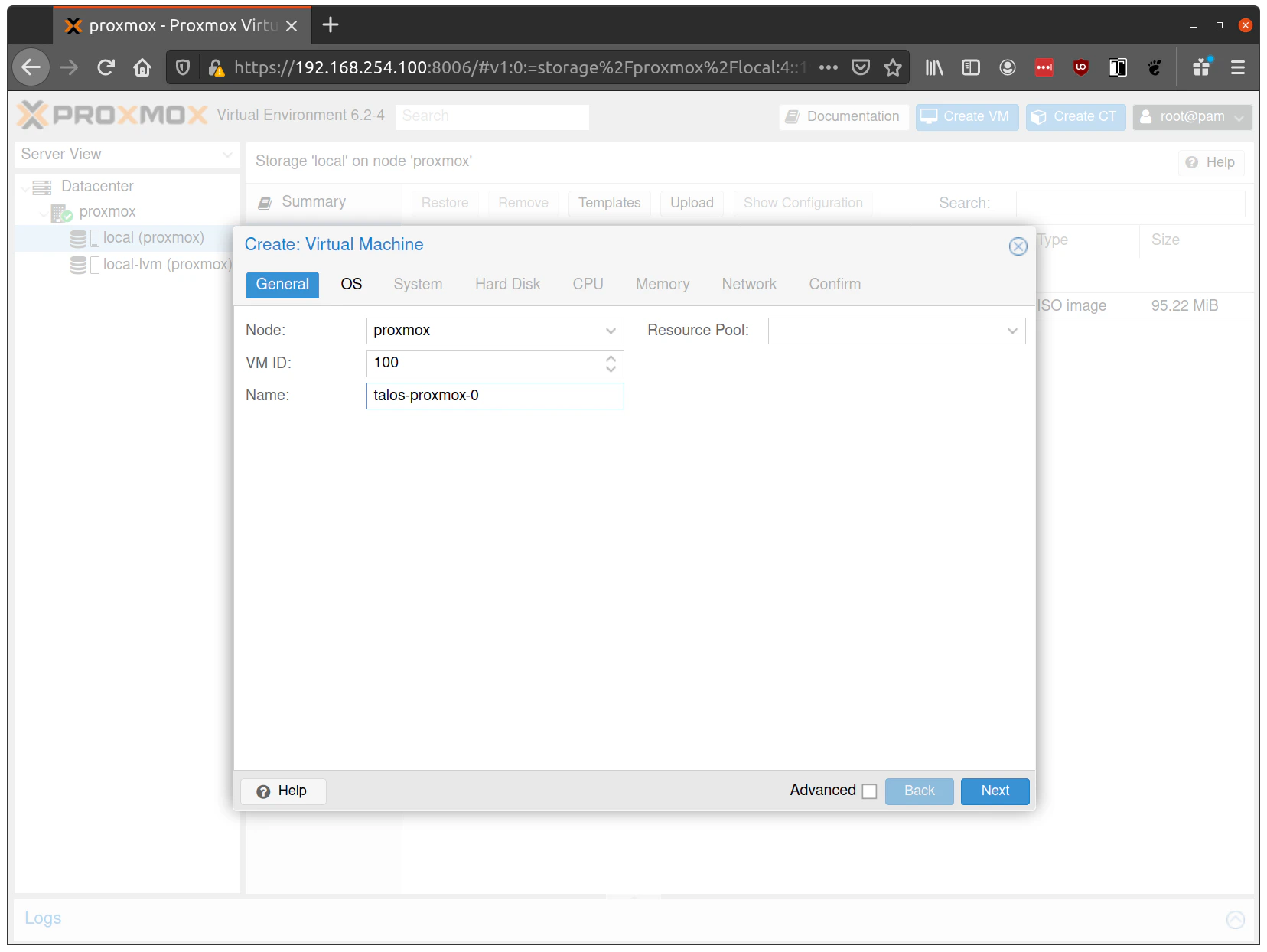
Task: Increase the VM ID value
Action: click(611, 358)
